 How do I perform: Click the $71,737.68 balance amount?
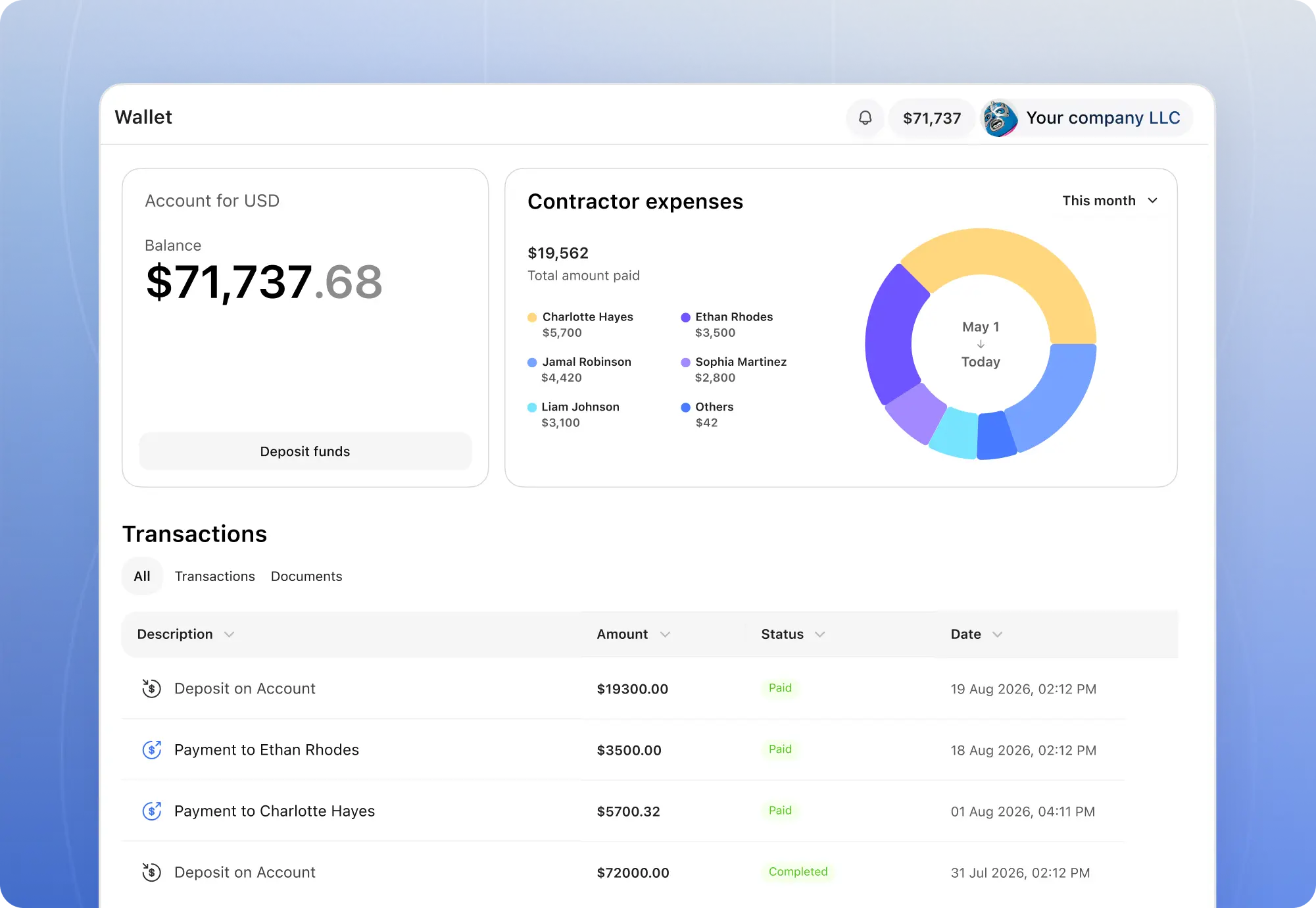click(264, 282)
